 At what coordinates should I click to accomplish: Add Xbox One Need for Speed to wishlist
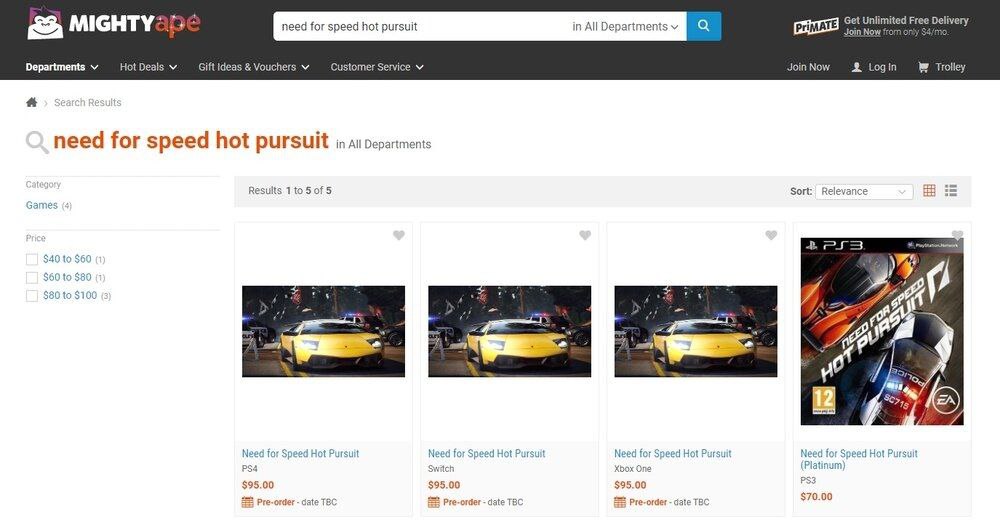pyautogui.click(x=771, y=235)
